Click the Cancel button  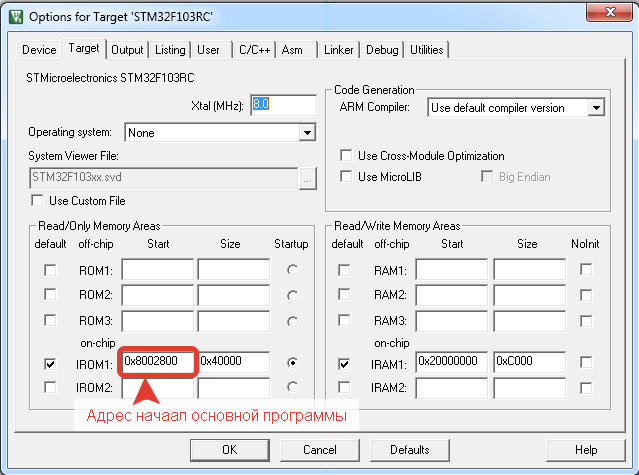[x=320, y=450]
